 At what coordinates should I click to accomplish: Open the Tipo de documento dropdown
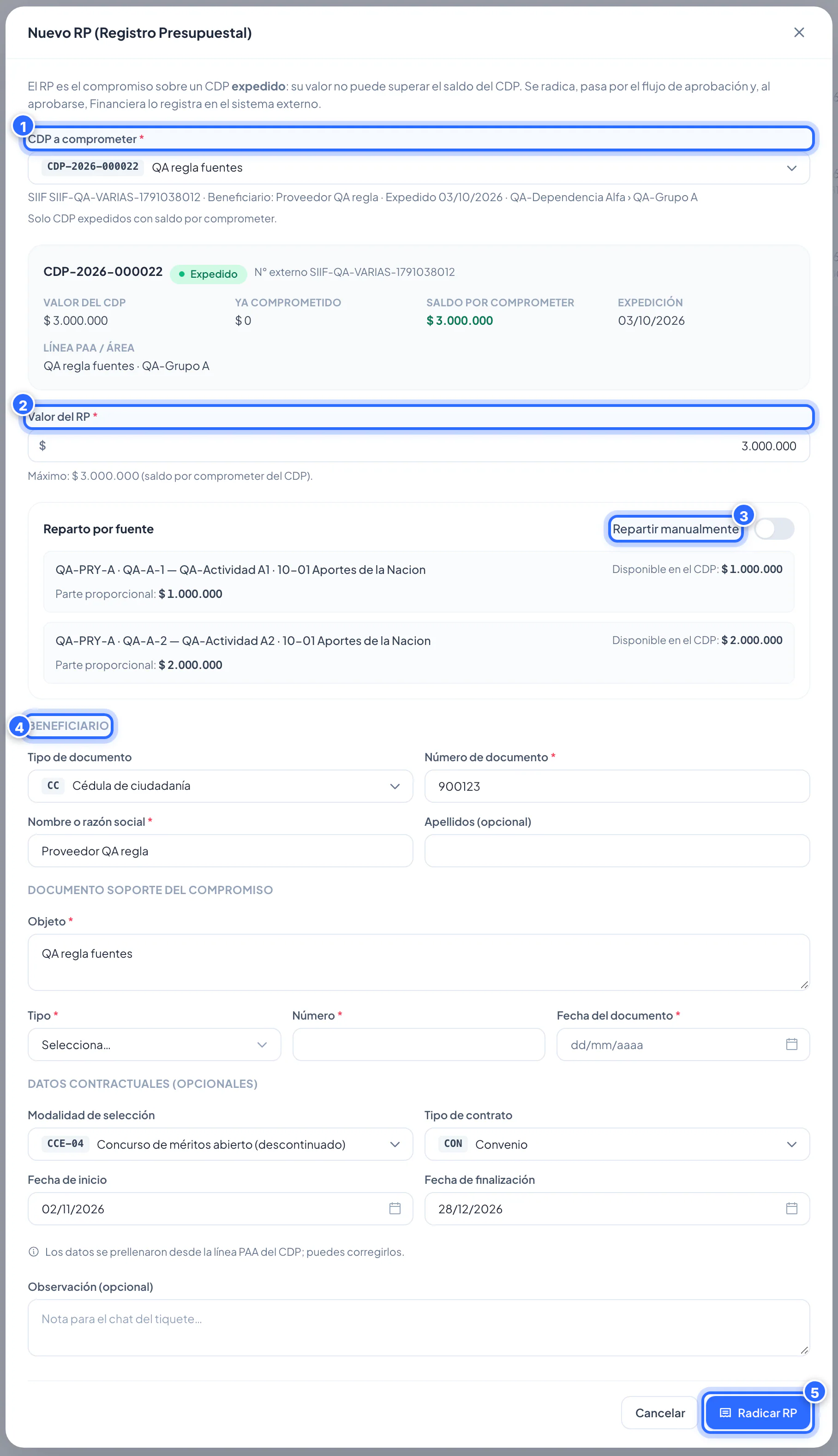221,786
